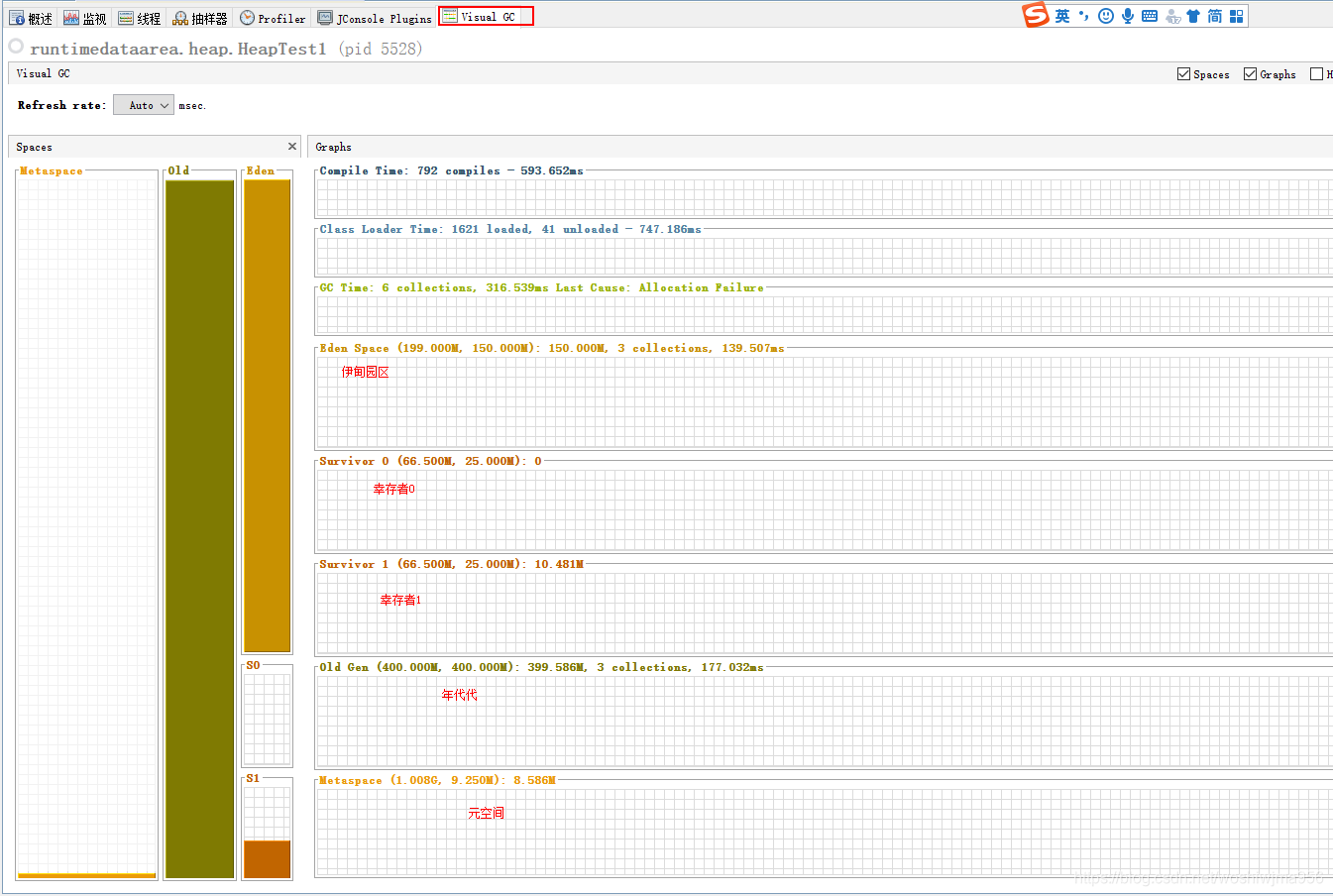Viewport: 1333px width, 896px height.
Task: Open the Sogou toolbox grid icon
Action: 1236,16
